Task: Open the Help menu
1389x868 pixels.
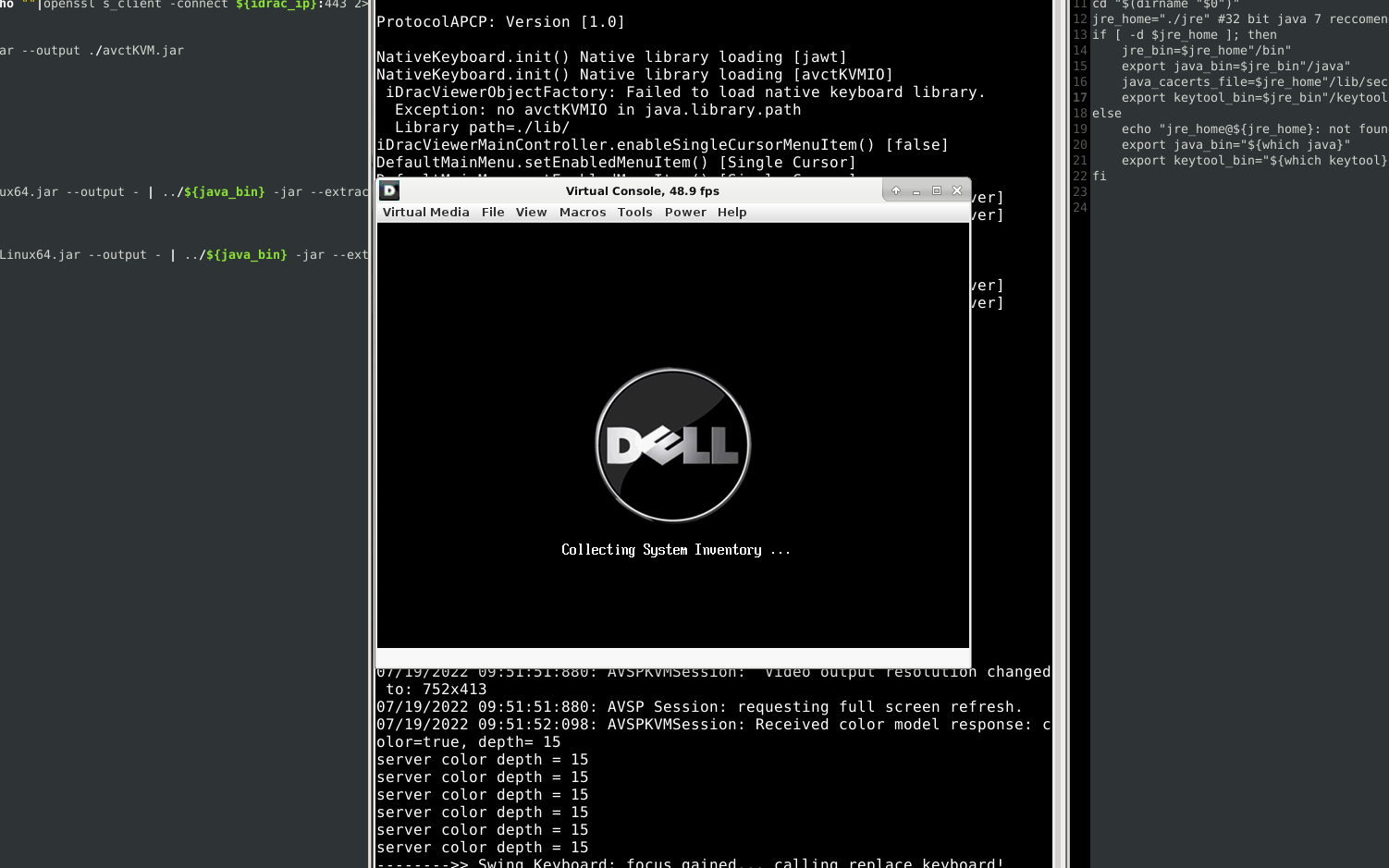Action: tap(731, 212)
